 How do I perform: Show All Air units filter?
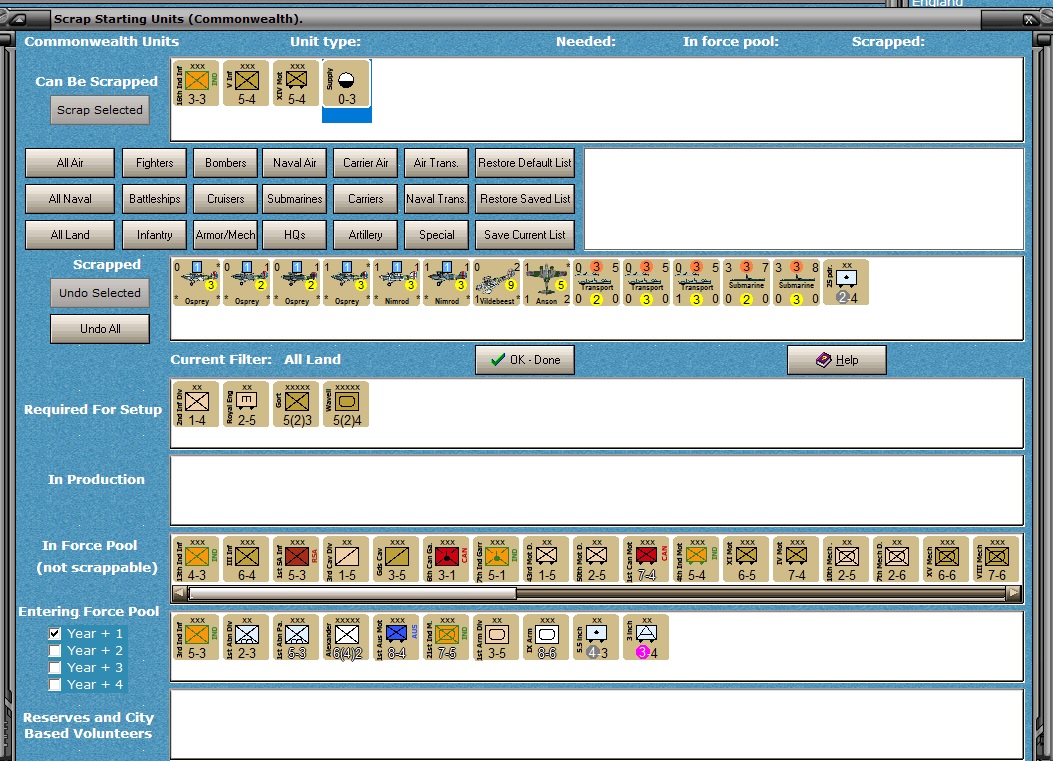click(x=70, y=163)
